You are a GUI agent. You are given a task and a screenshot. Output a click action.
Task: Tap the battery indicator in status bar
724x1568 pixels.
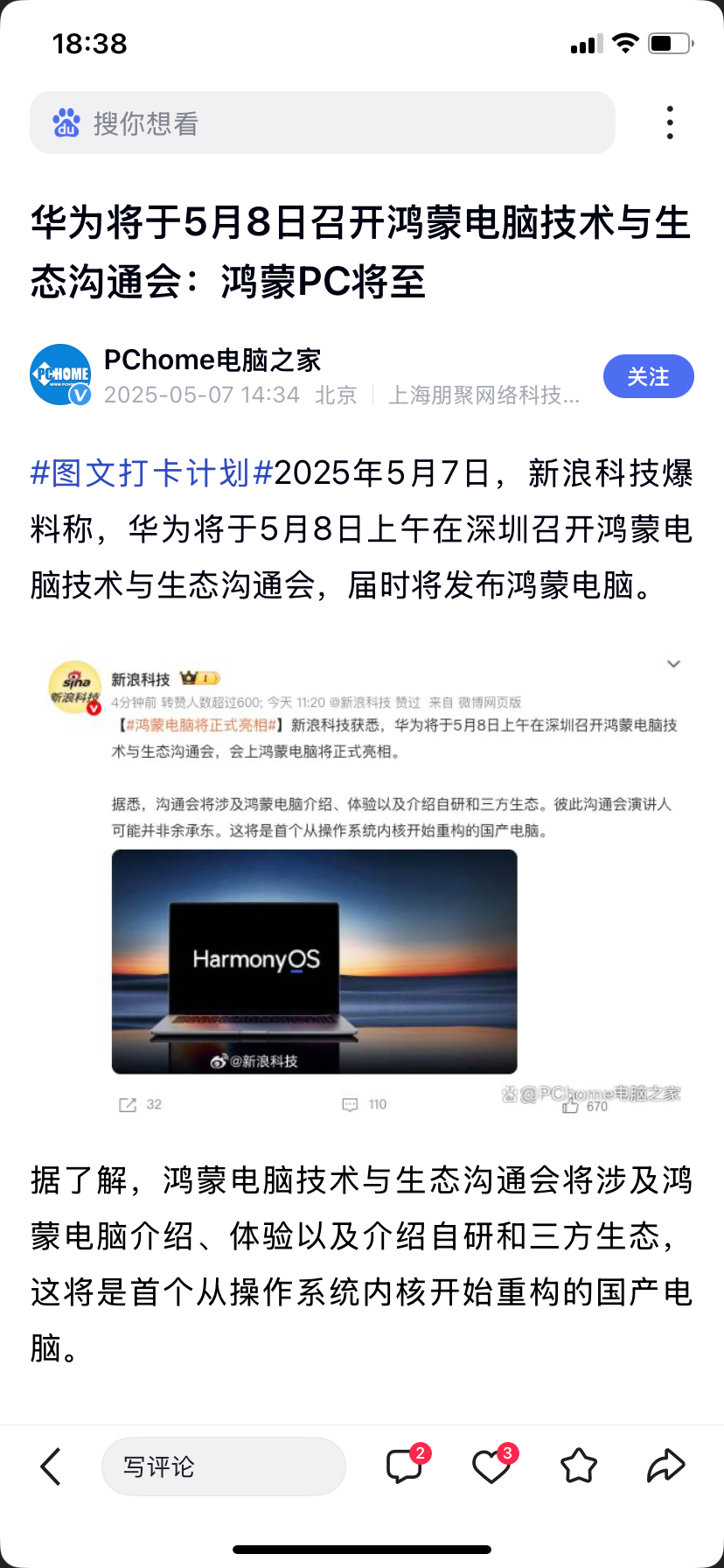(671, 43)
